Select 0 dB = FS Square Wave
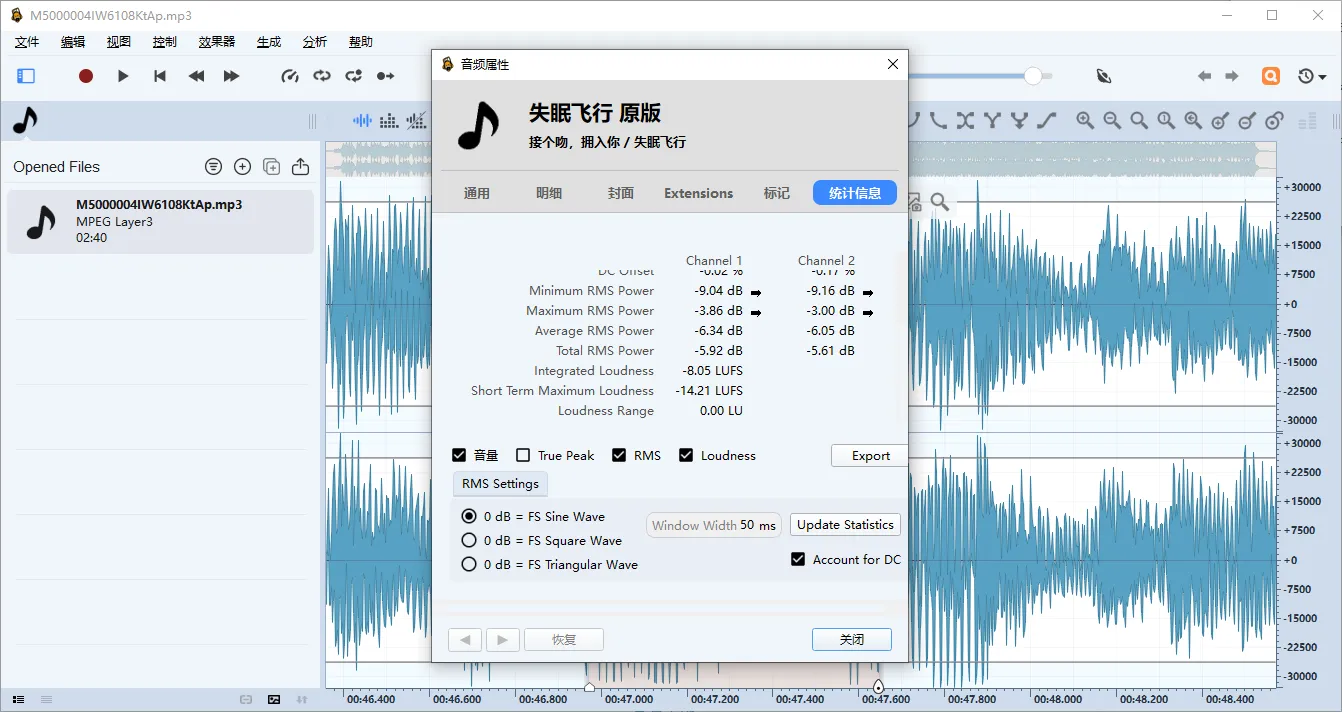This screenshot has width=1342, height=712. [469, 540]
